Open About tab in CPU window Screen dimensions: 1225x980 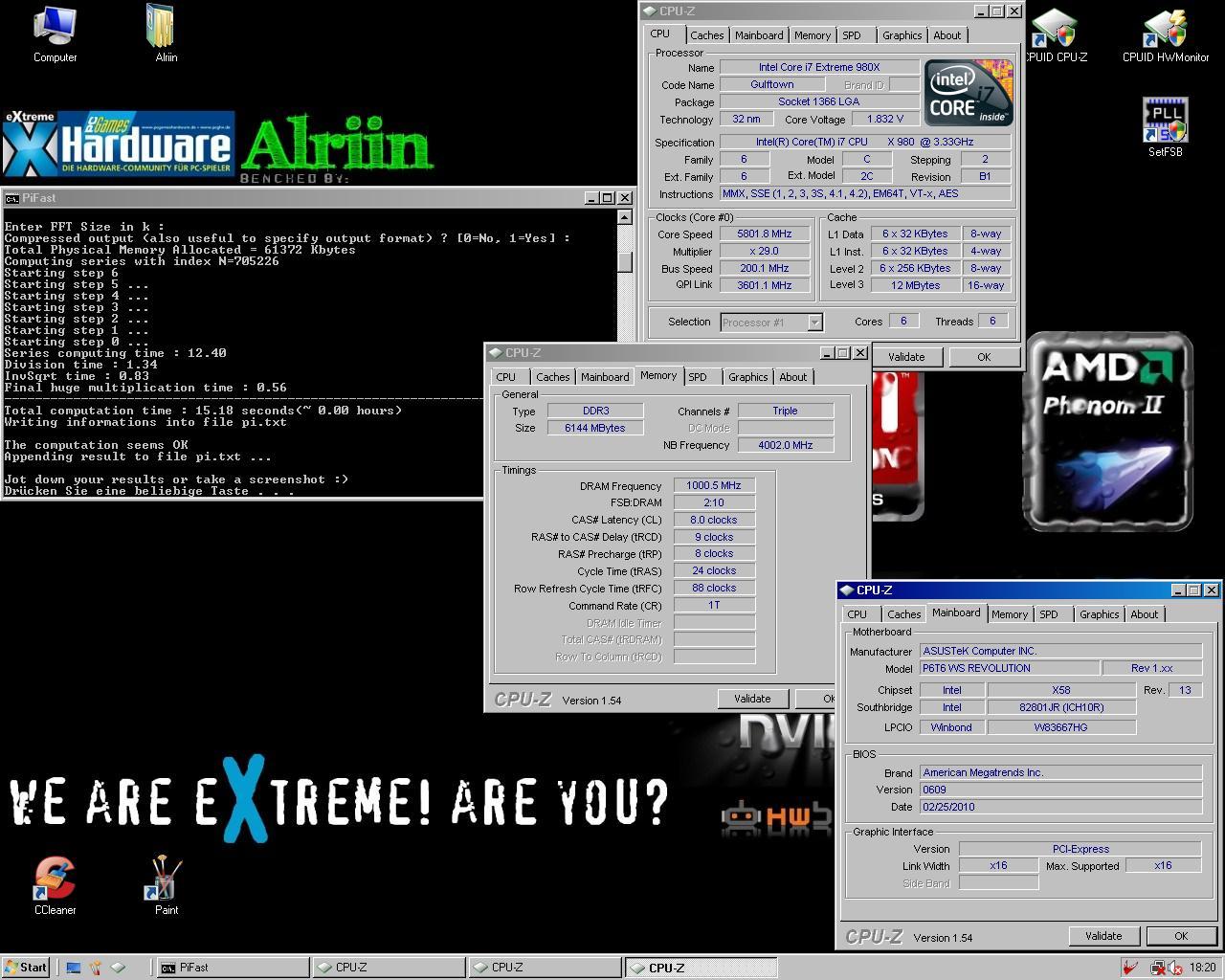point(947,35)
